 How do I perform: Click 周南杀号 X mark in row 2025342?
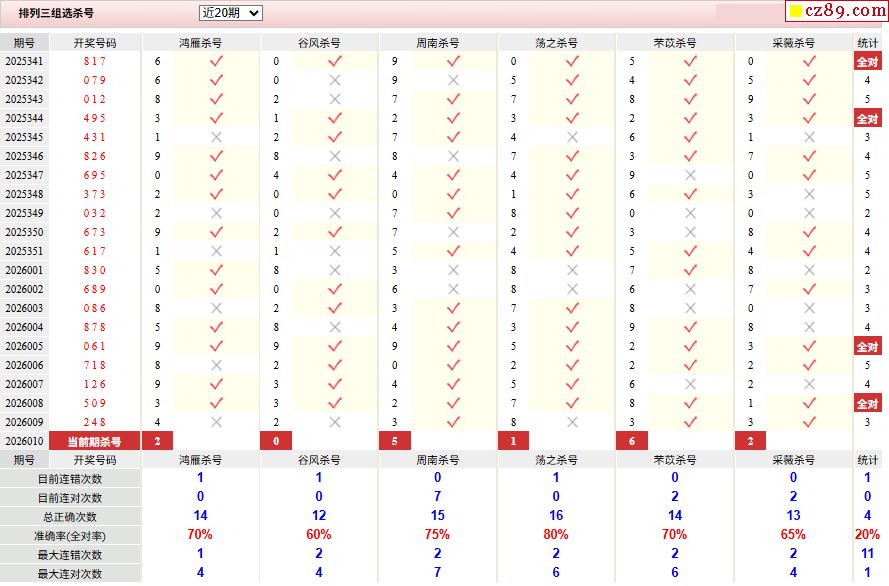453,80
